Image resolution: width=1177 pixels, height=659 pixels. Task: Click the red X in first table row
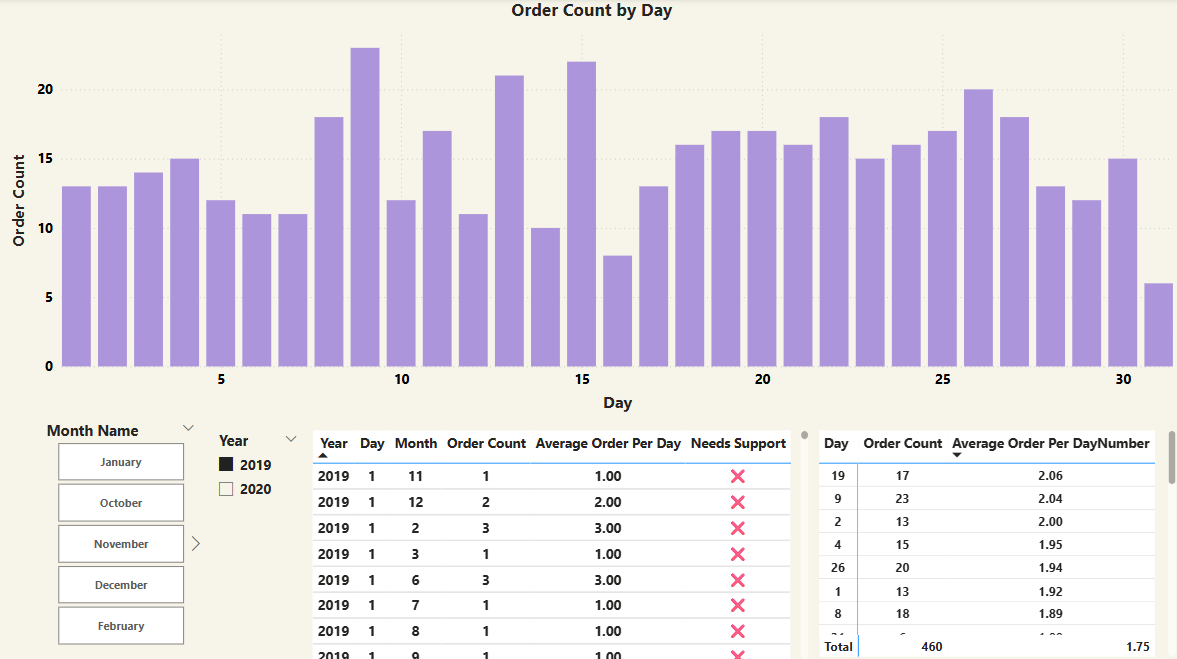[x=738, y=477]
